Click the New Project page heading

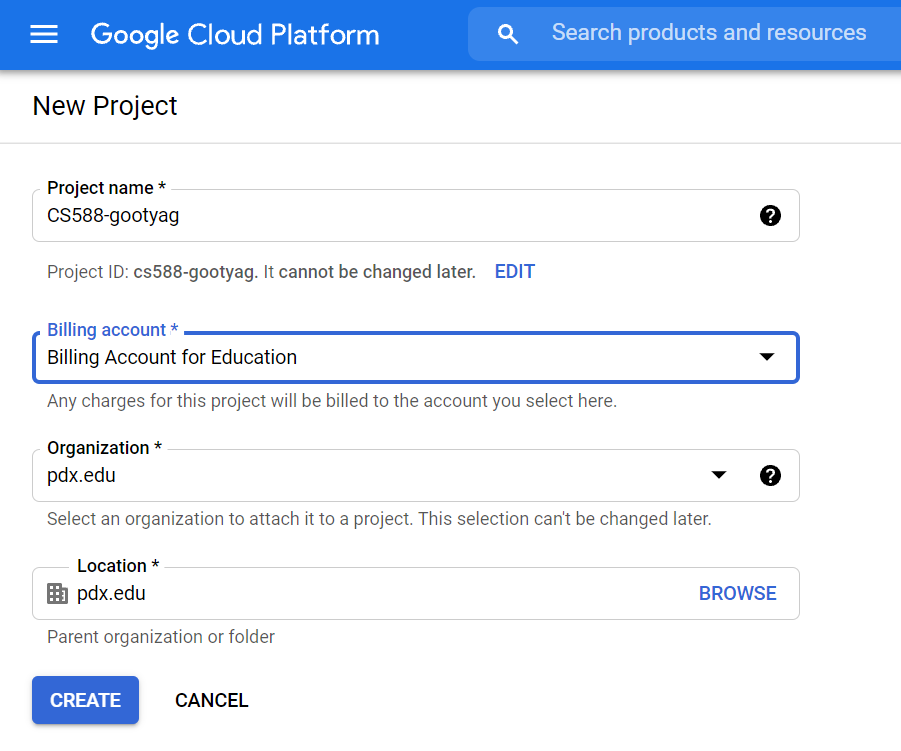click(105, 106)
